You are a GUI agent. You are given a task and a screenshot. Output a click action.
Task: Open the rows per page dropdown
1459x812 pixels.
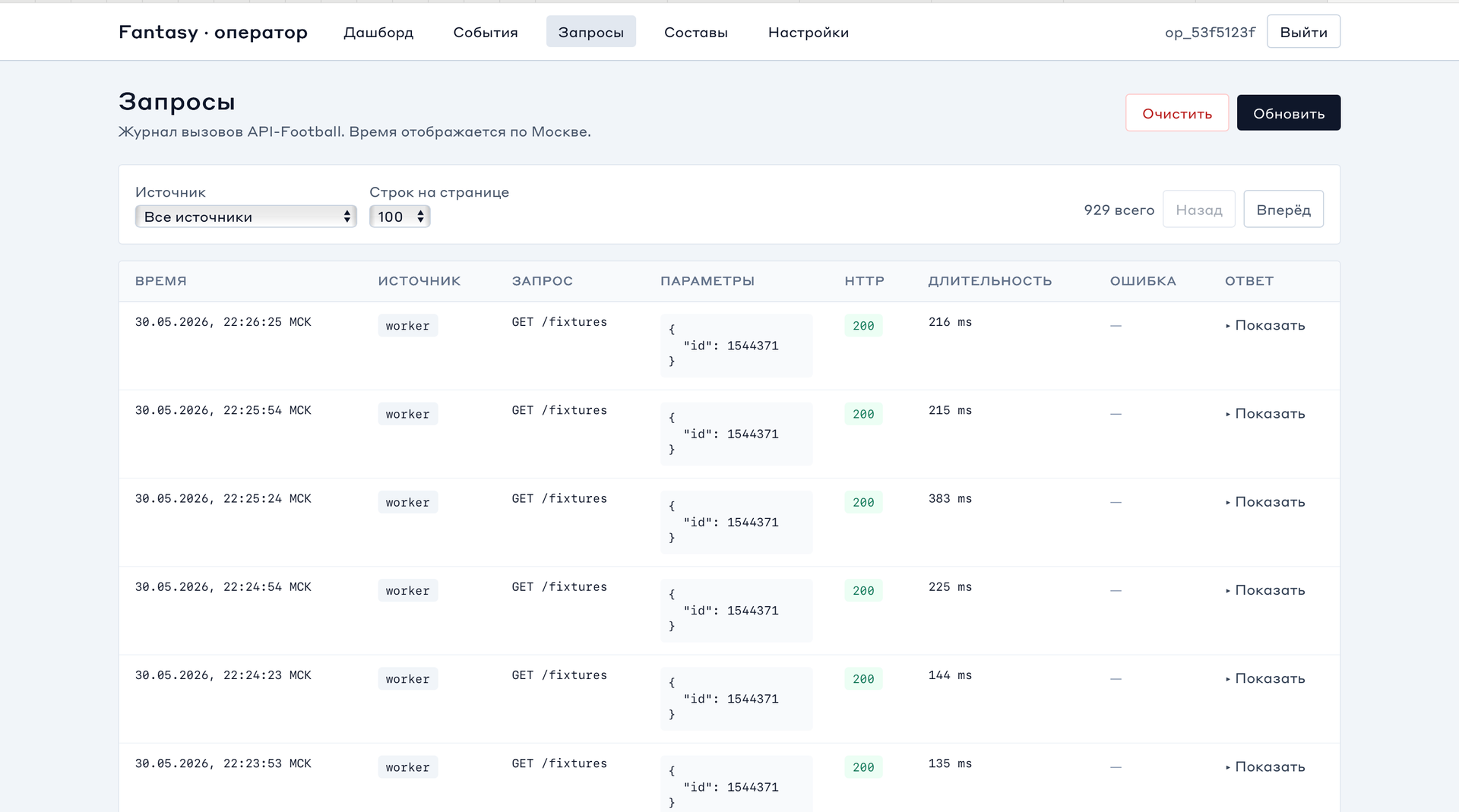click(x=400, y=216)
